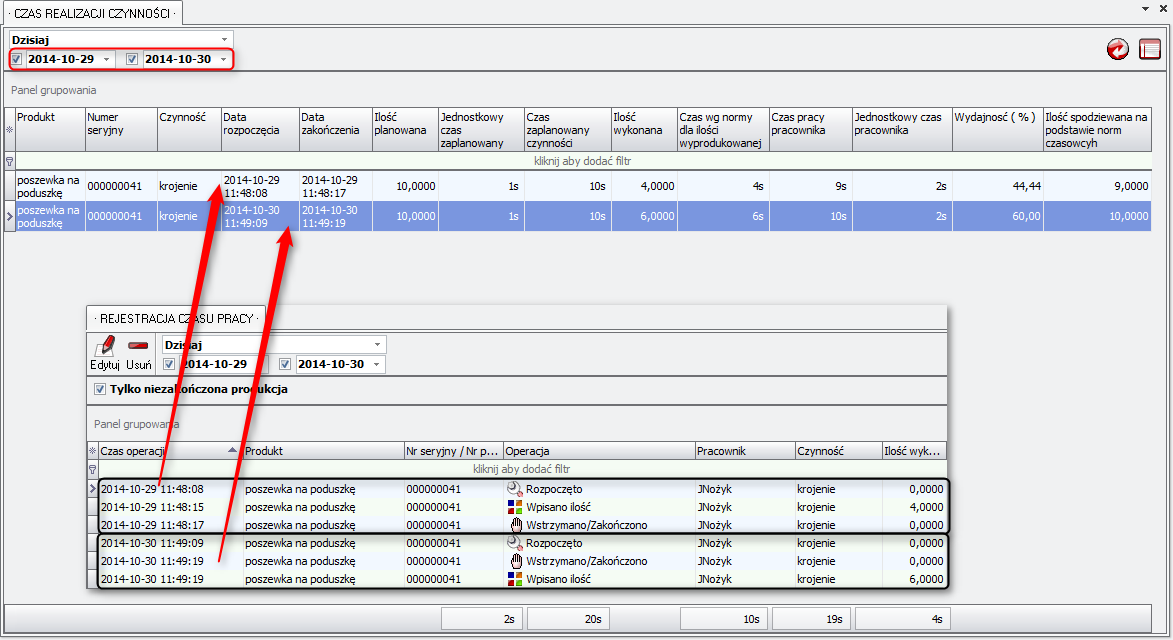Click the tab list arrow at top right

click(x=1145, y=8)
